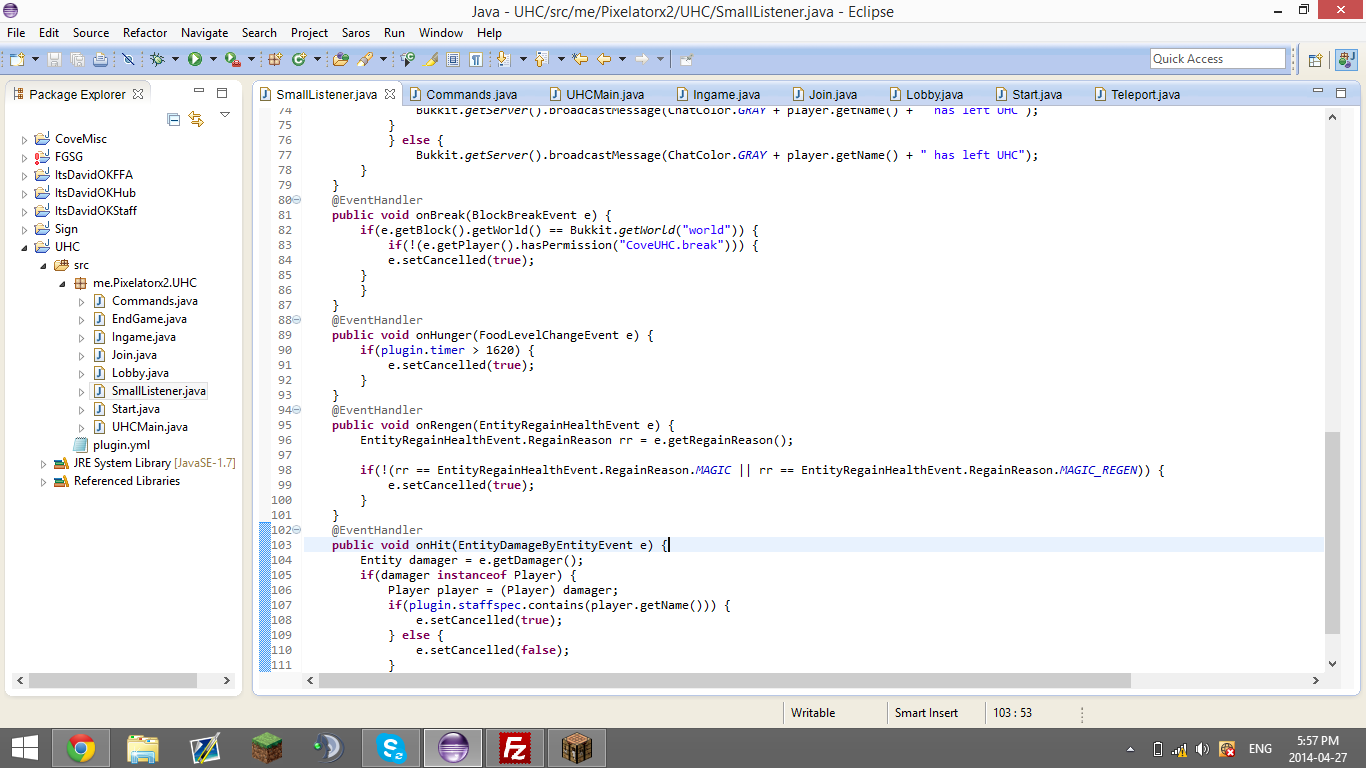
Task: Select plugin.yml in the package tree
Action: tap(121, 445)
